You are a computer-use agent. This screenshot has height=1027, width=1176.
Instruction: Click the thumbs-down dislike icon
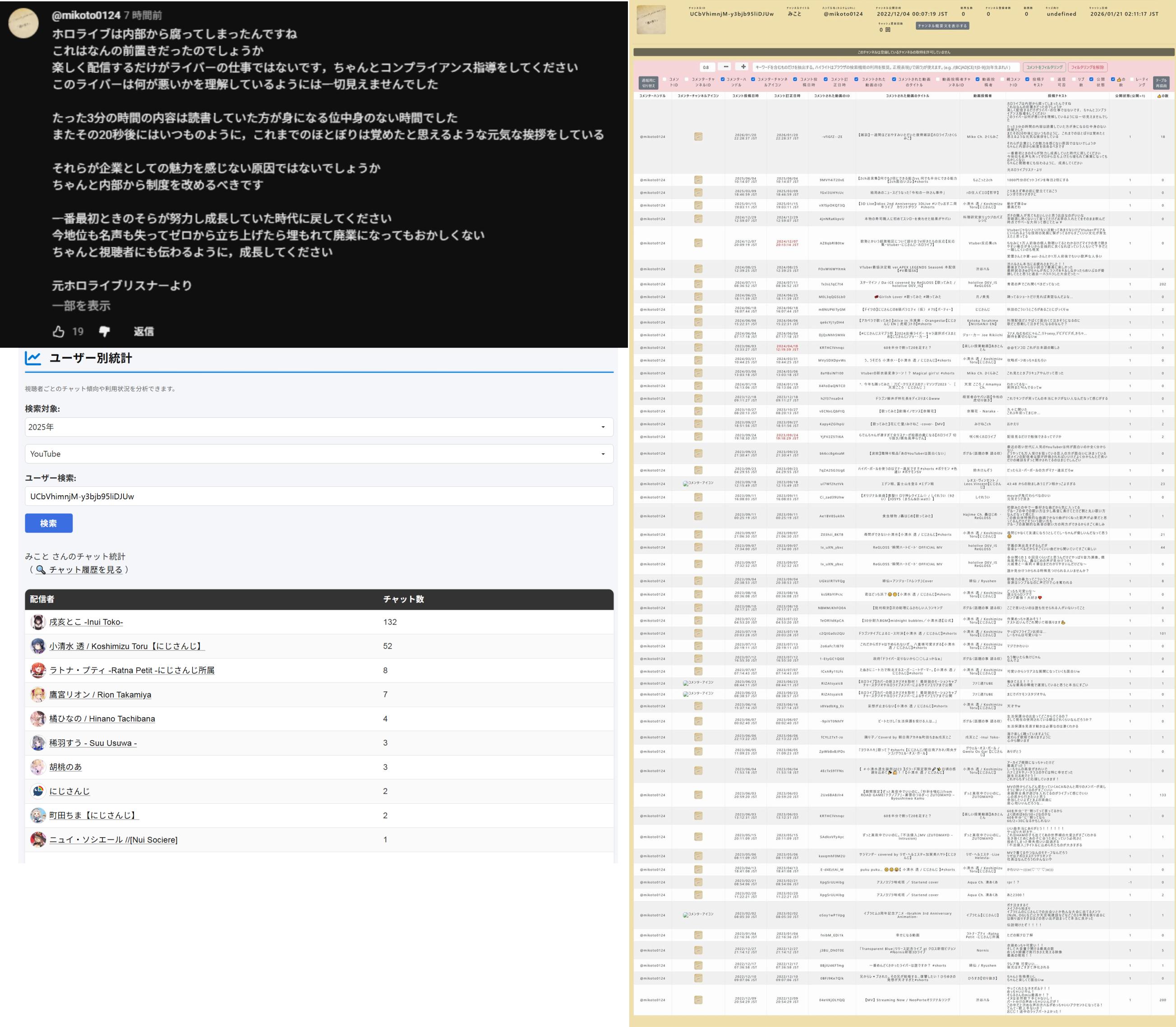pyautogui.click(x=104, y=331)
